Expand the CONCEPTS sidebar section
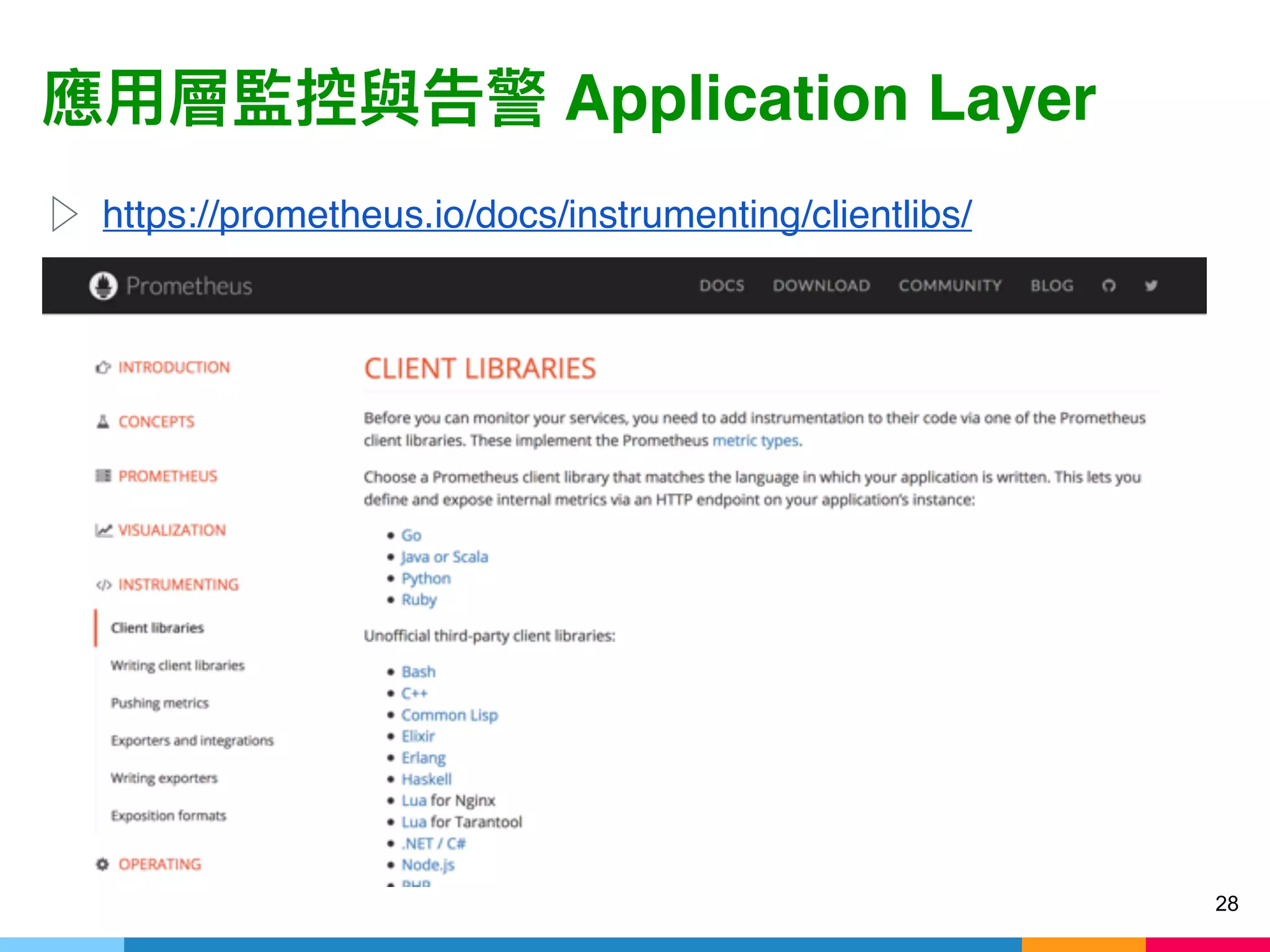The height and width of the screenshot is (952, 1270). (x=156, y=421)
